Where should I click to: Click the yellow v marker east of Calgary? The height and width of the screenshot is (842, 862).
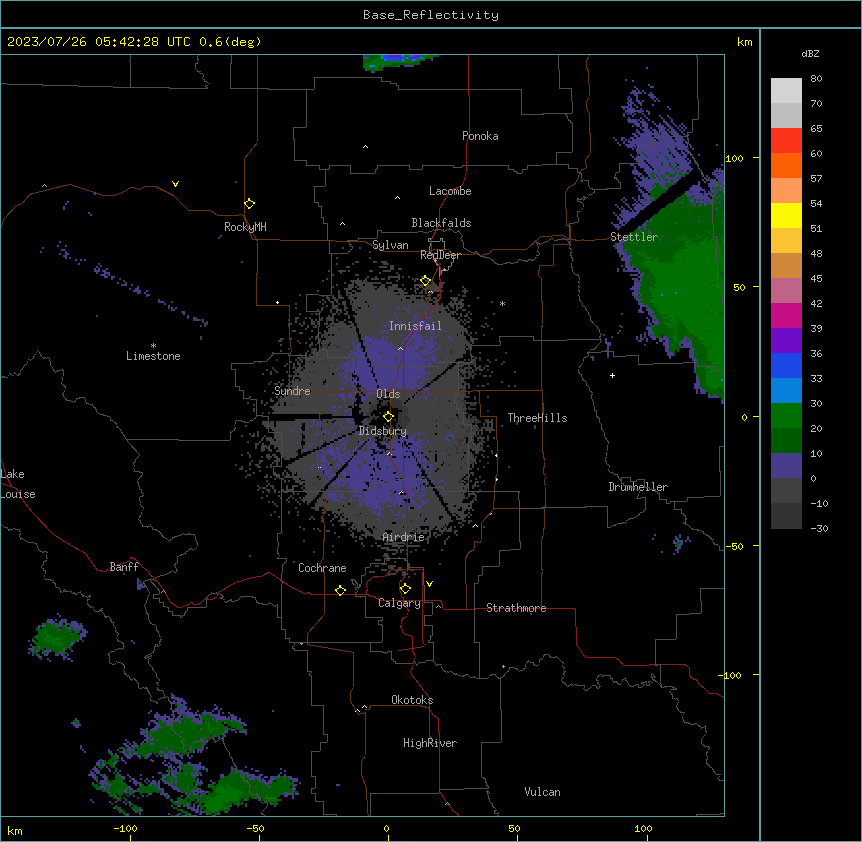click(x=429, y=584)
